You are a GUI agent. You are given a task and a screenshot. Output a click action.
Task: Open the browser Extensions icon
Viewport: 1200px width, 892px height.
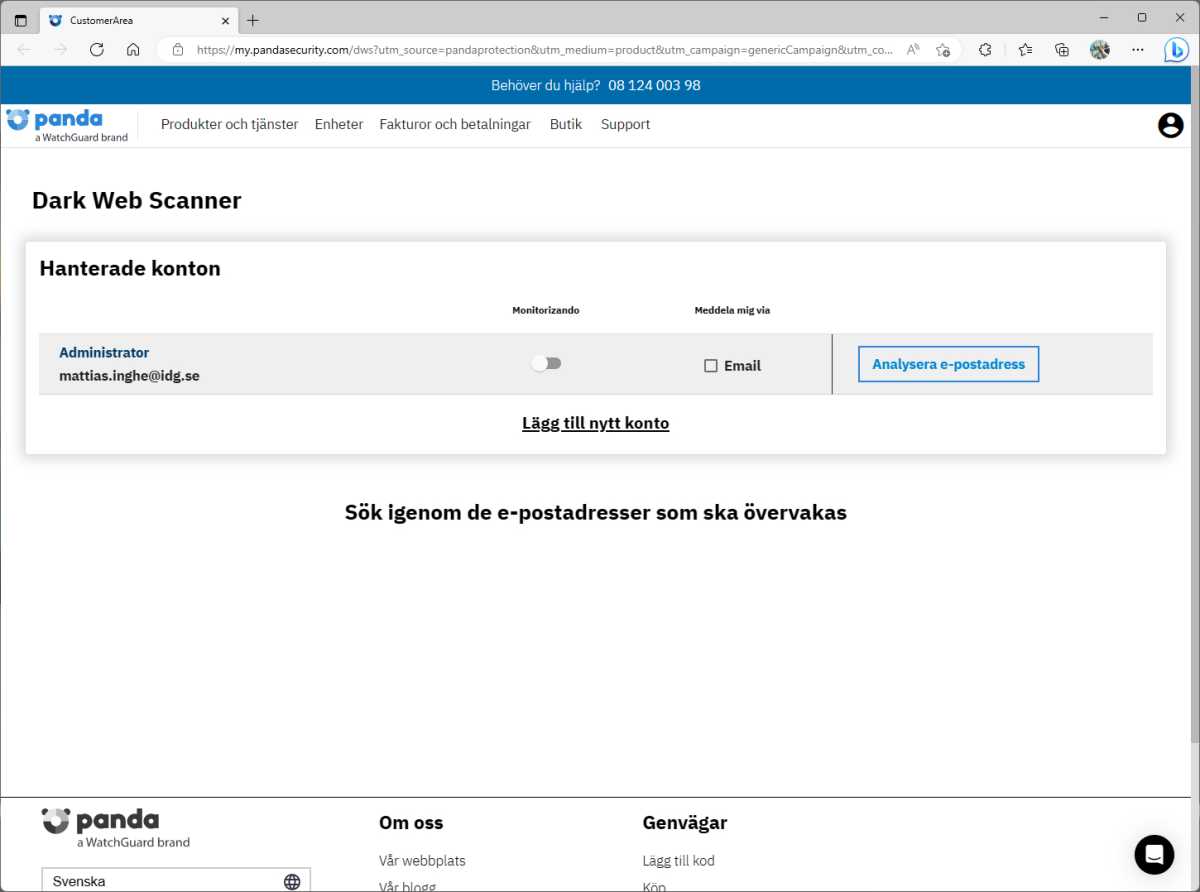pos(985,49)
